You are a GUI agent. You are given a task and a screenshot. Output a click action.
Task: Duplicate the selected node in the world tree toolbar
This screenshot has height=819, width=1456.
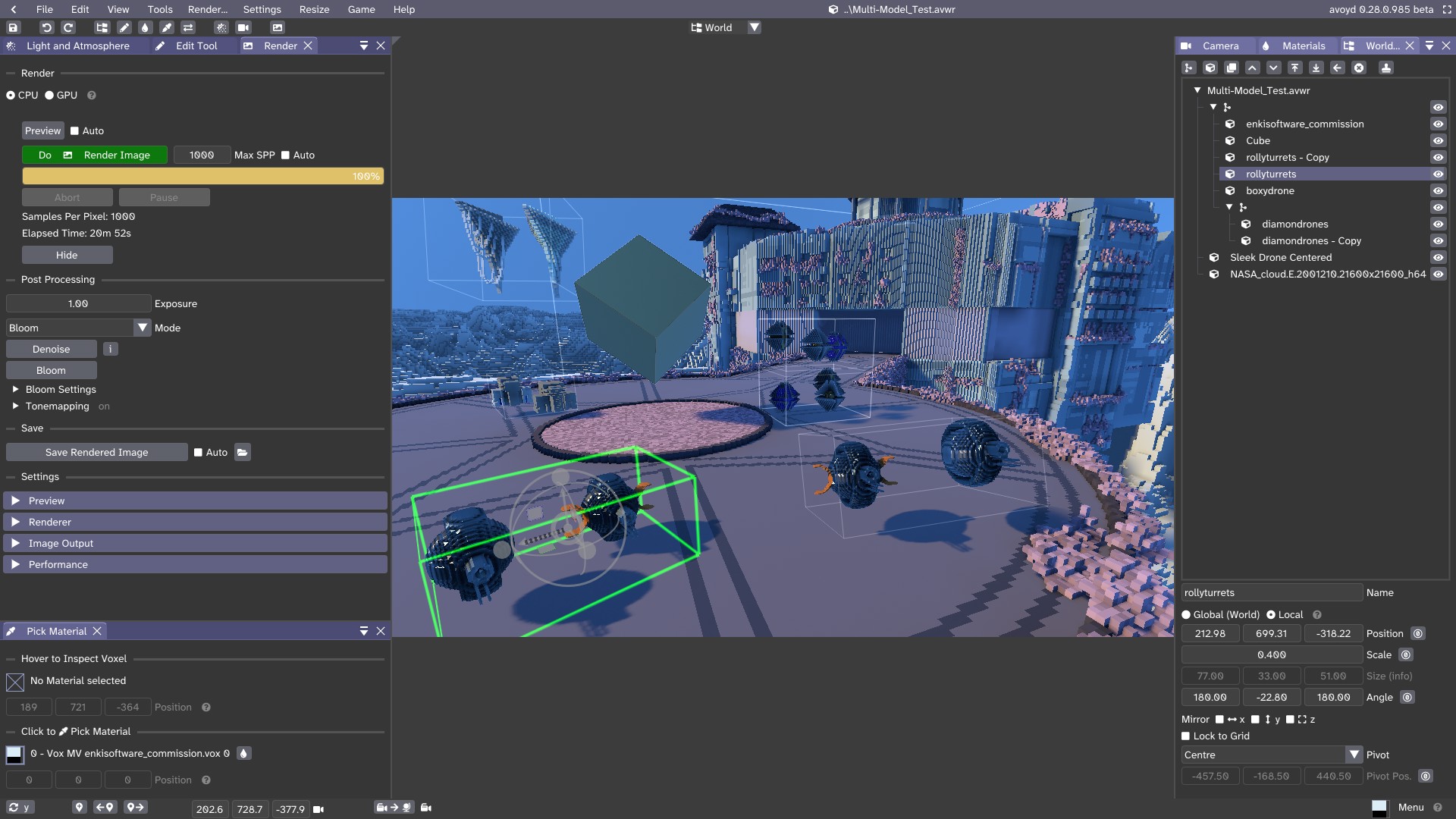(1232, 68)
